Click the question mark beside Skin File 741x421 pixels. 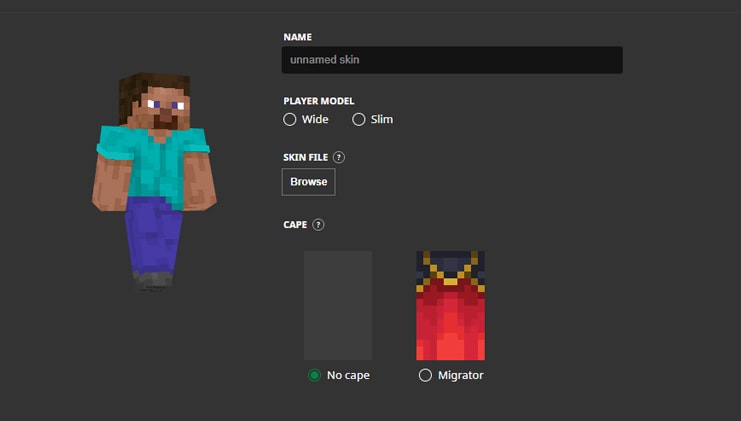[x=339, y=157]
